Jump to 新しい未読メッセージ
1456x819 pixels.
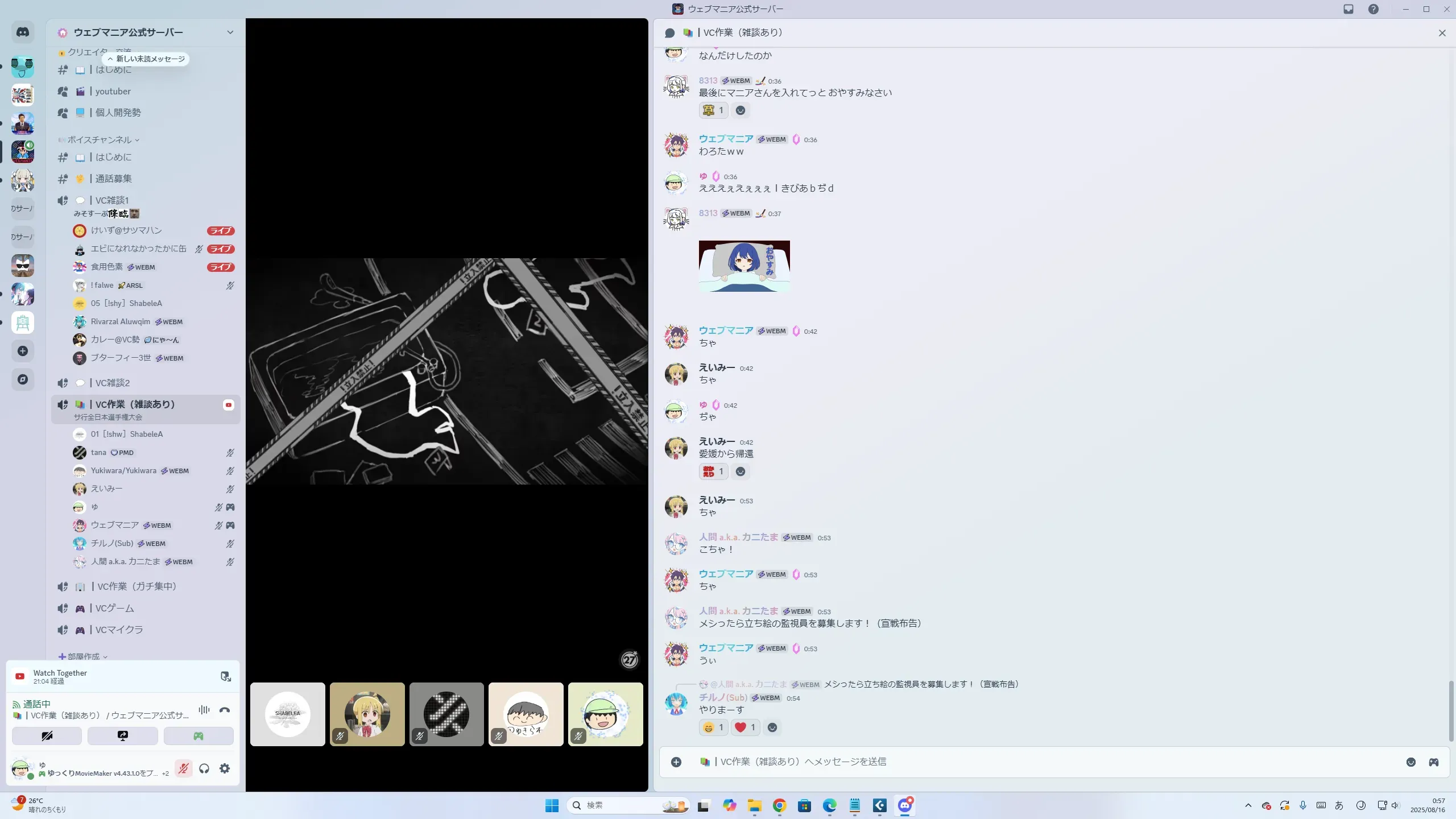pos(146,59)
